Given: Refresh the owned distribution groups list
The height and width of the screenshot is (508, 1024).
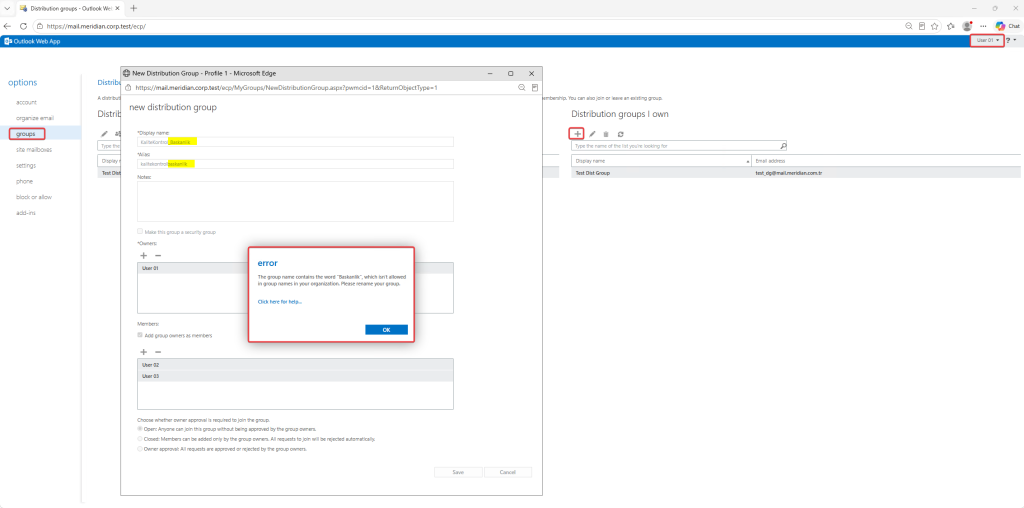Looking at the screenshot, I should (620, 133).
